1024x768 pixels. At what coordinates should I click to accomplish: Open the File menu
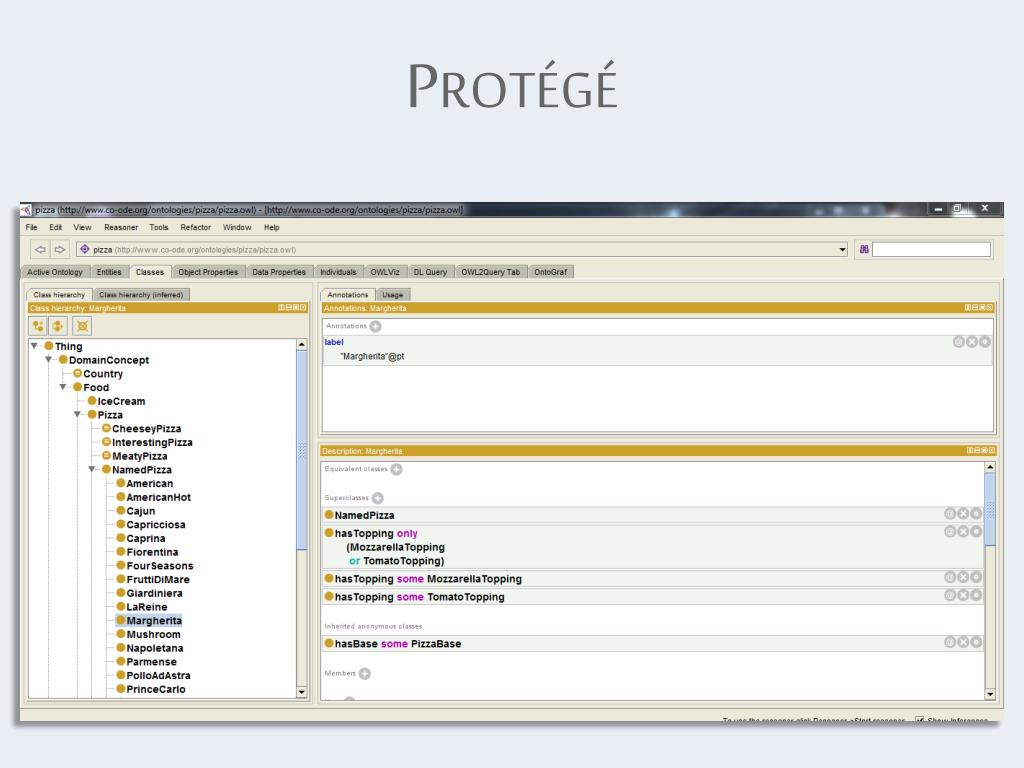click(x=31, y=228)
